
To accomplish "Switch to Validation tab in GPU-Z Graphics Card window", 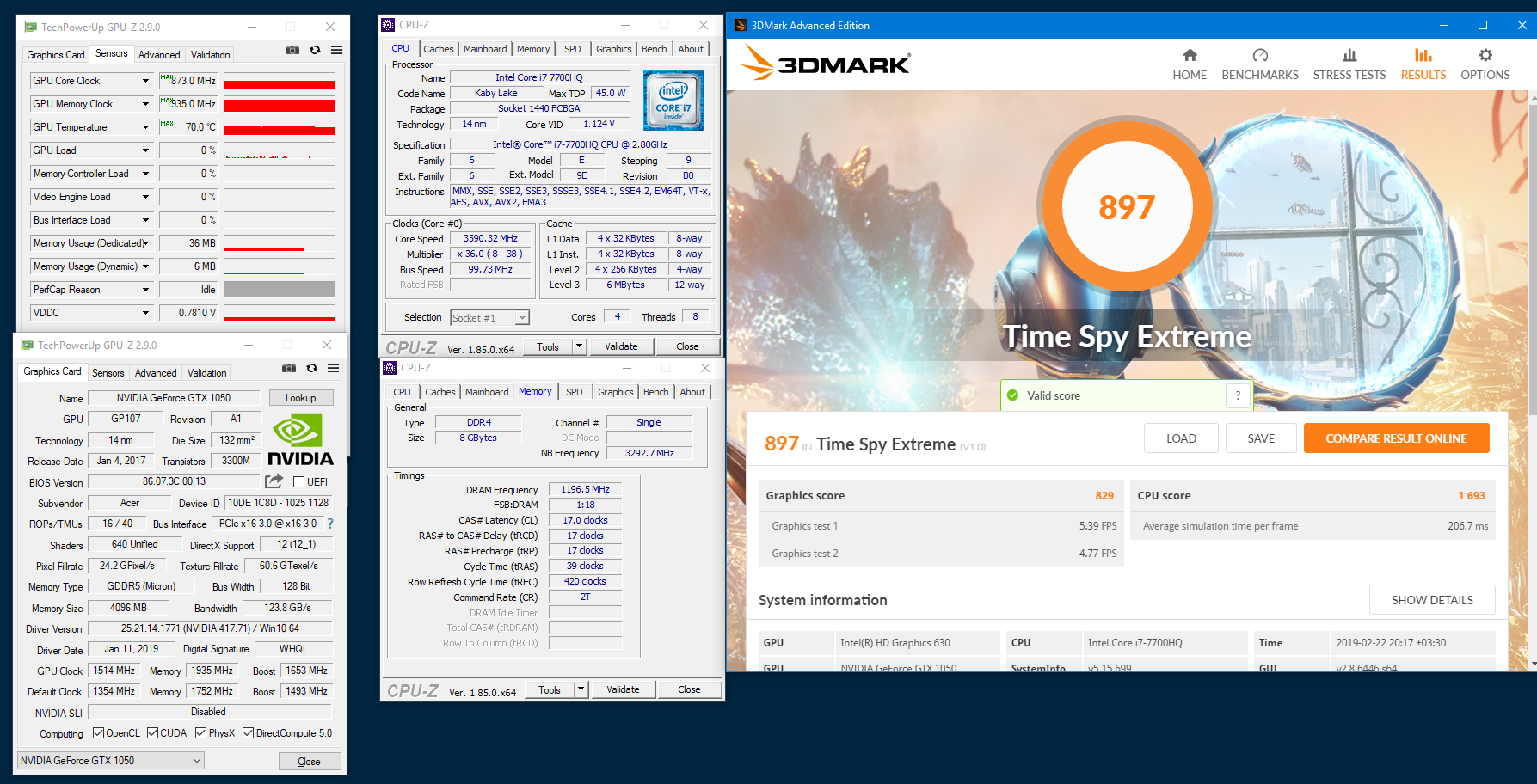I will point(207,373).
